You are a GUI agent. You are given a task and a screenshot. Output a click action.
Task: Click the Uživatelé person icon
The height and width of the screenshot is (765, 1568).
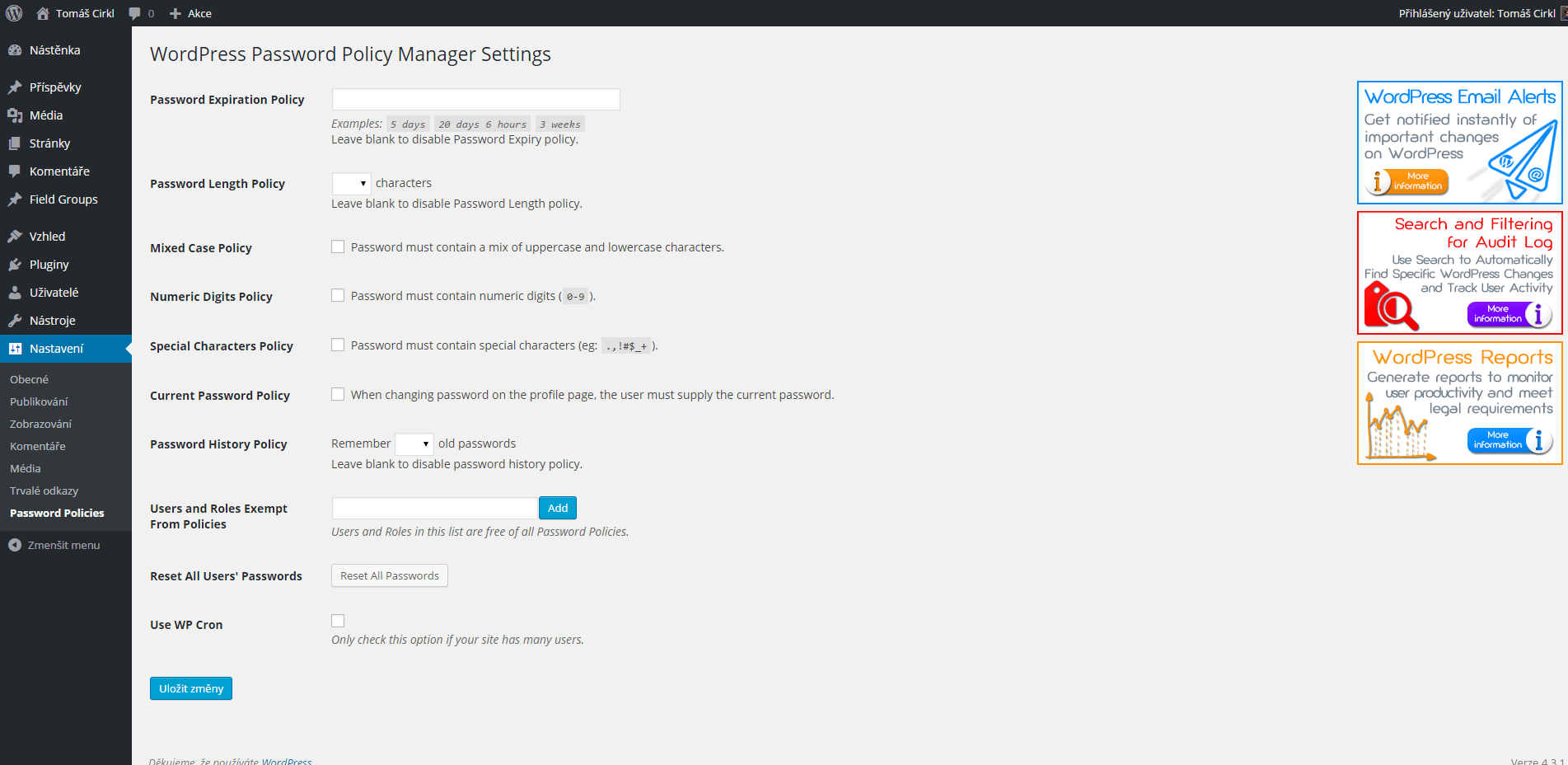tap(15, 293)
